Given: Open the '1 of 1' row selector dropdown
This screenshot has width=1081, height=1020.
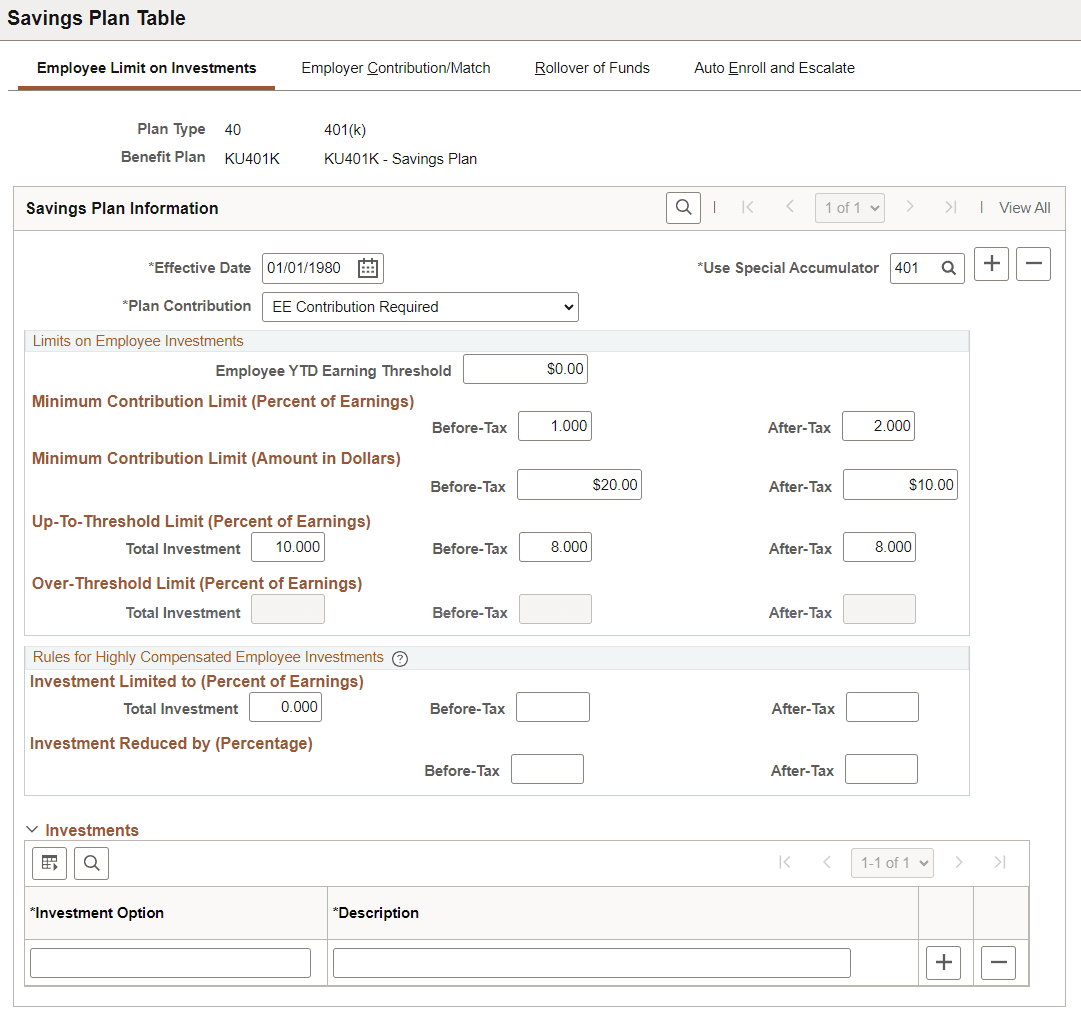Looking at the screenshot, I should pos(849,207).
